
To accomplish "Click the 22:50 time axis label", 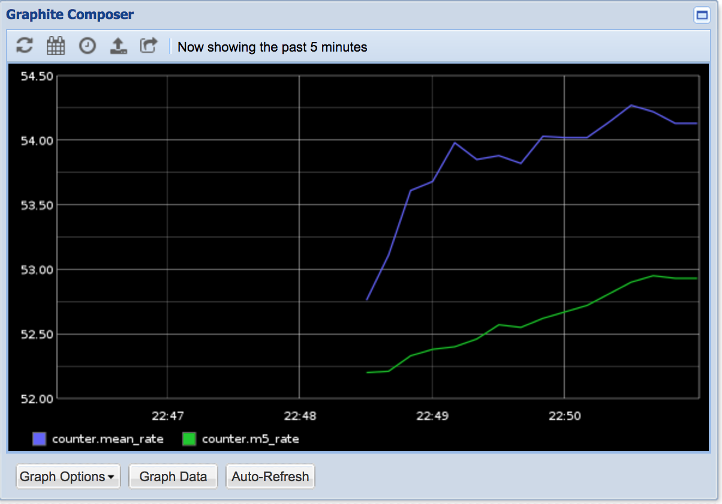I will pyautogui.click(x=564, y=415).
